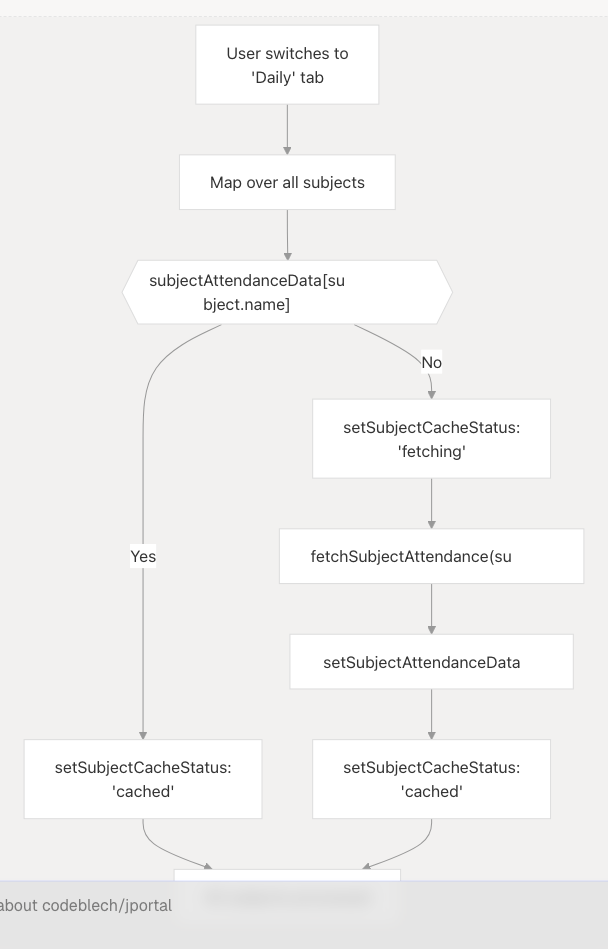Click the fetchSubjectAttendance node
The width and height of the screenshot is (608, 949).
pos(431,556)
